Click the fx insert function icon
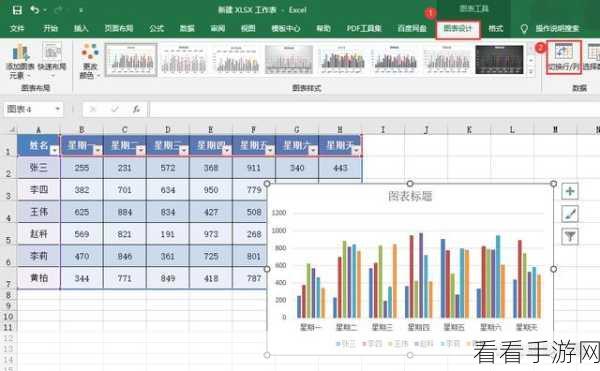This screenshot has height=371, width=600. click(137, 109)
